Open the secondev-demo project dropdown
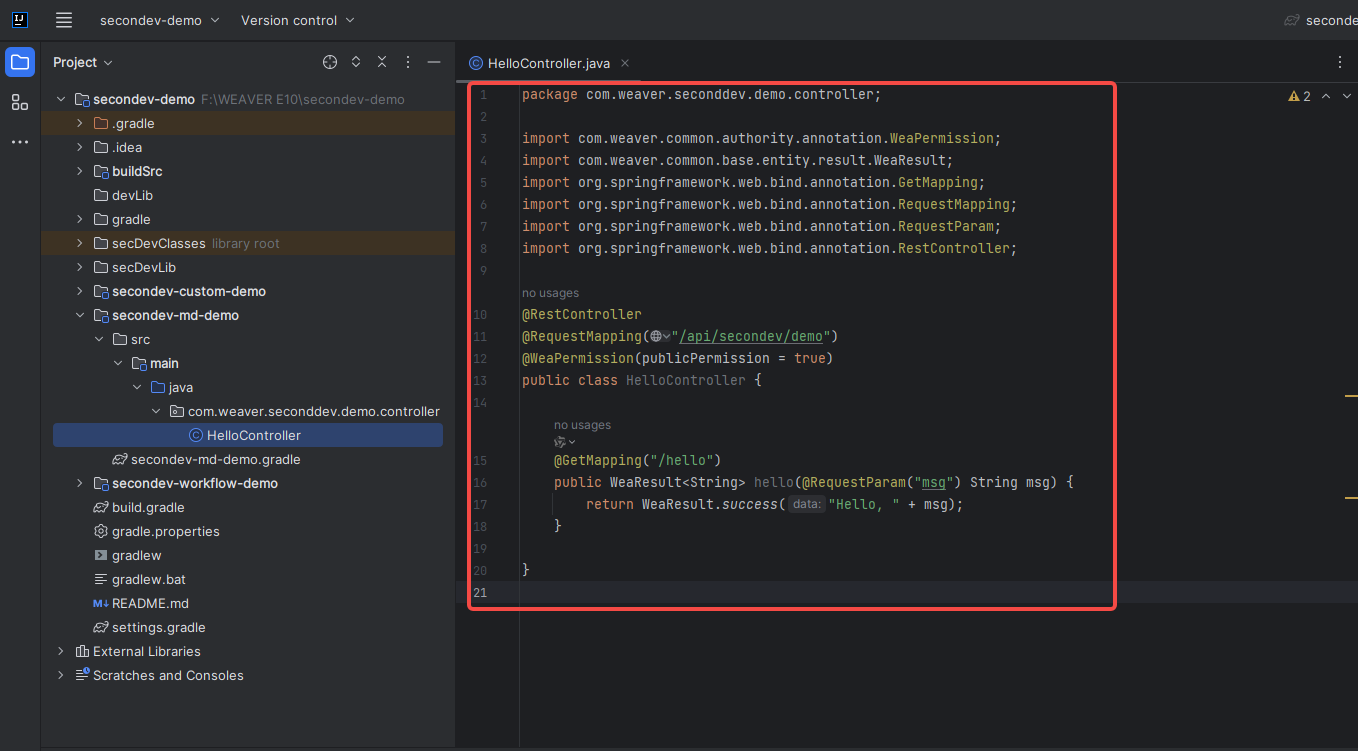Viewport: 1358px width, 751px height. (160, 20)
